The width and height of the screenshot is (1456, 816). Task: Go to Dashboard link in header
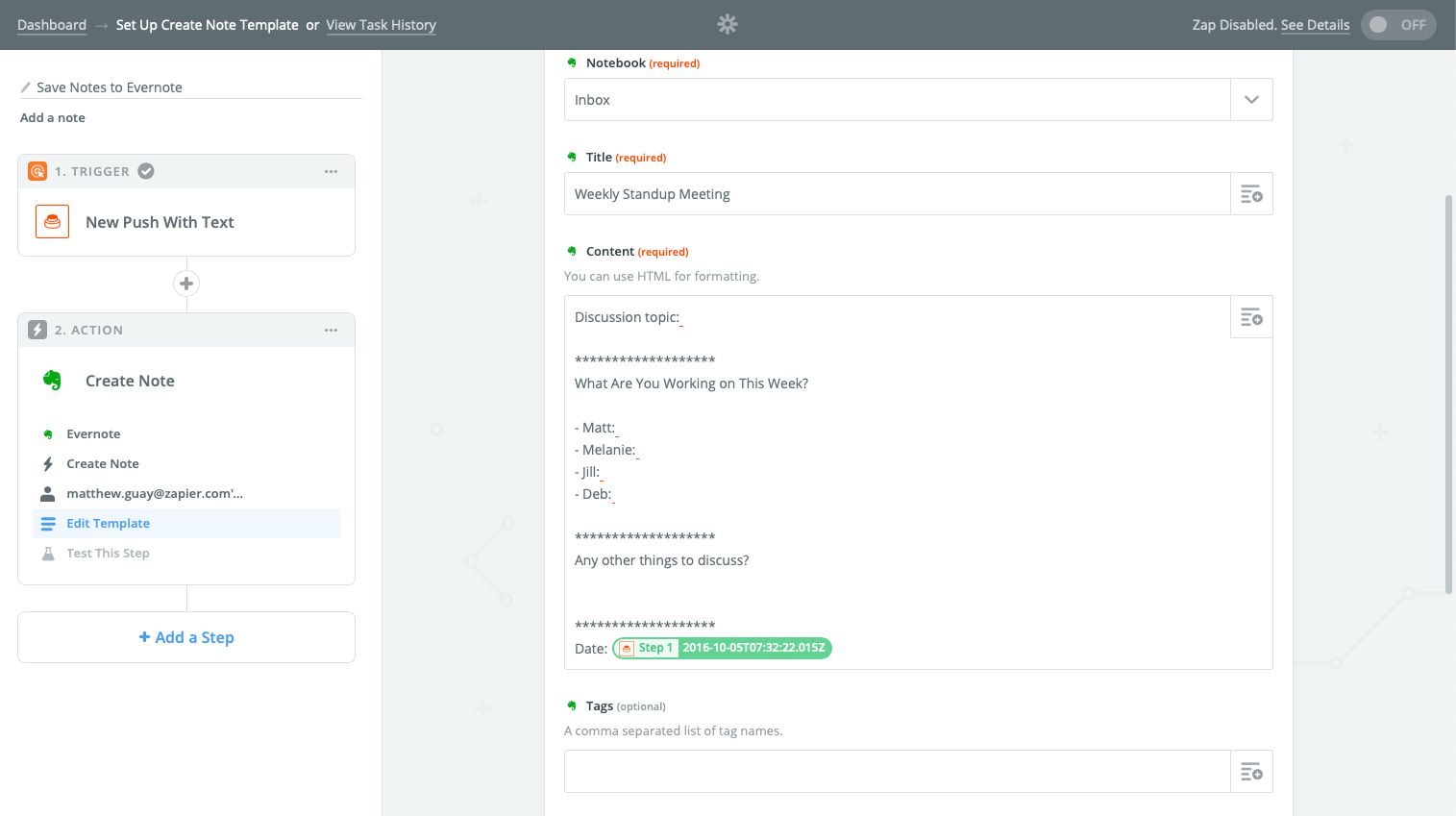click(x=52, y=25)
